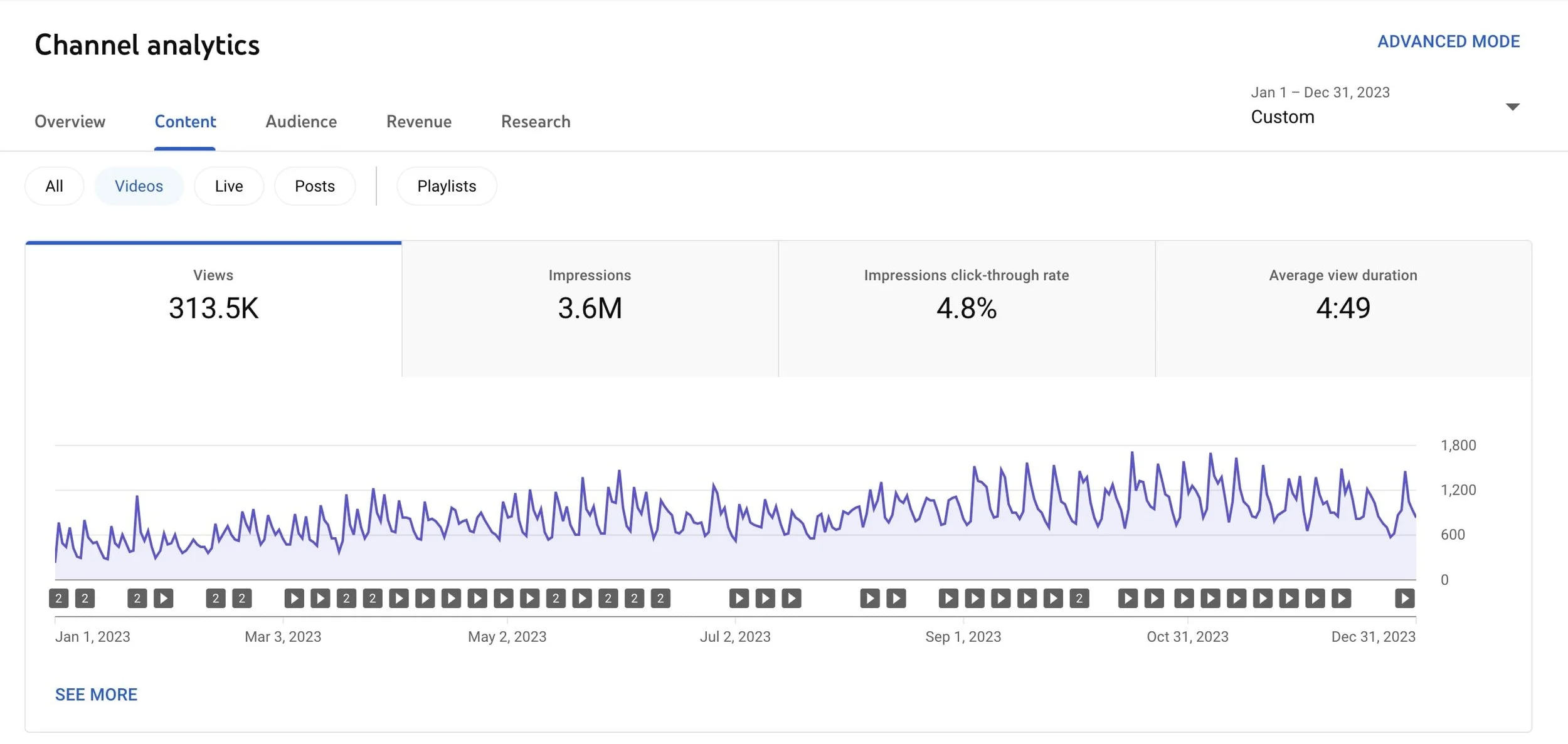Screen dimensions: 1568x744
Task: Click first of three play markers at Jul 2
Action: [x=739, y=599]
